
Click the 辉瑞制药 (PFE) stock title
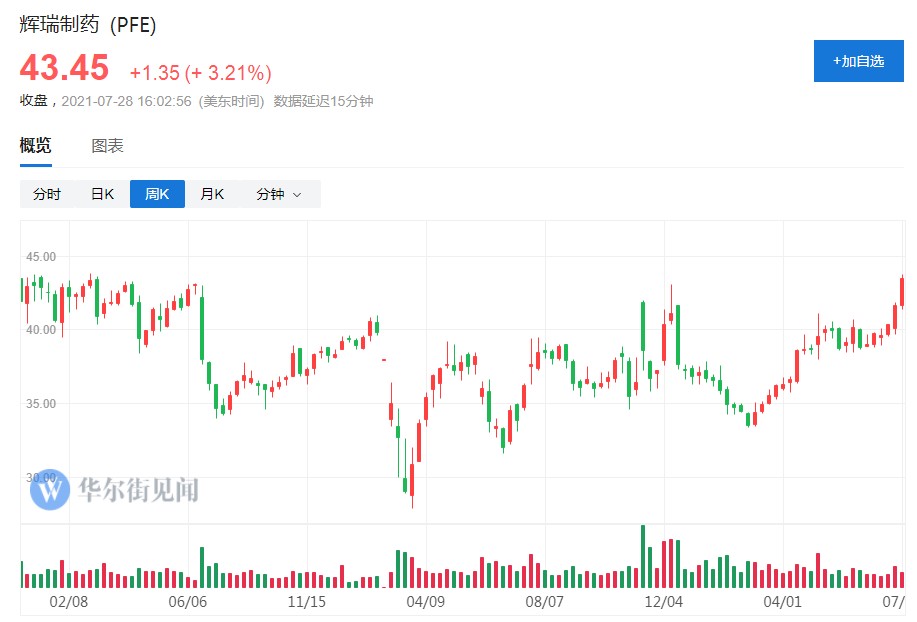[x=88, y=24]
